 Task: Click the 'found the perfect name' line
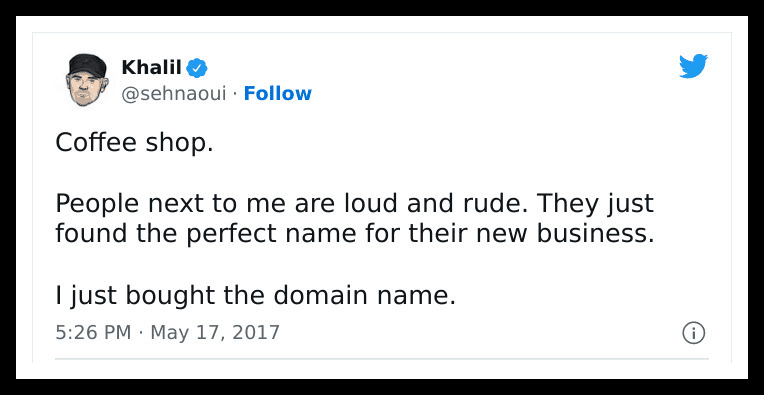pos(354,234)
